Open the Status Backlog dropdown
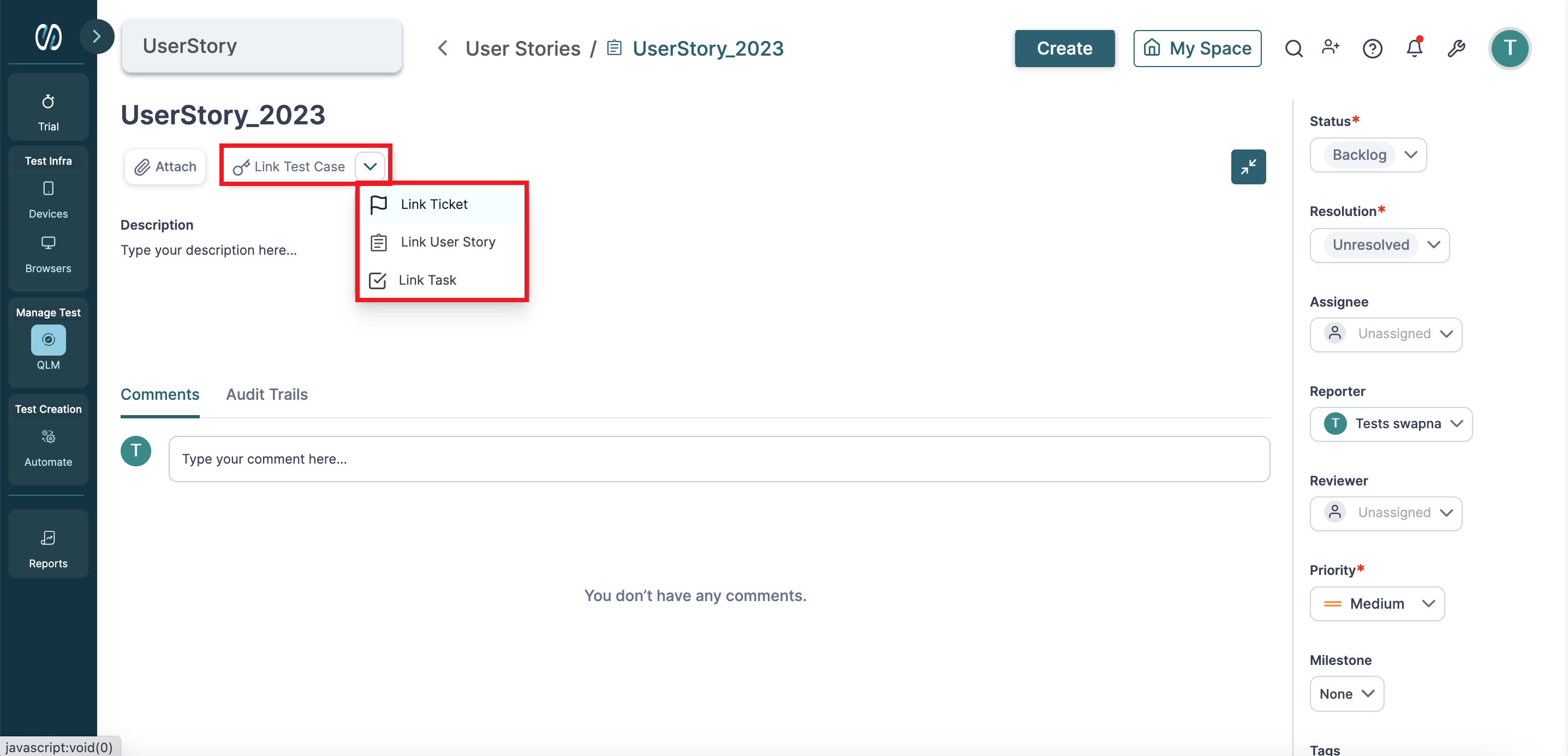The height and width of the screenshot is (756, 1568). tap(1368, 155)
